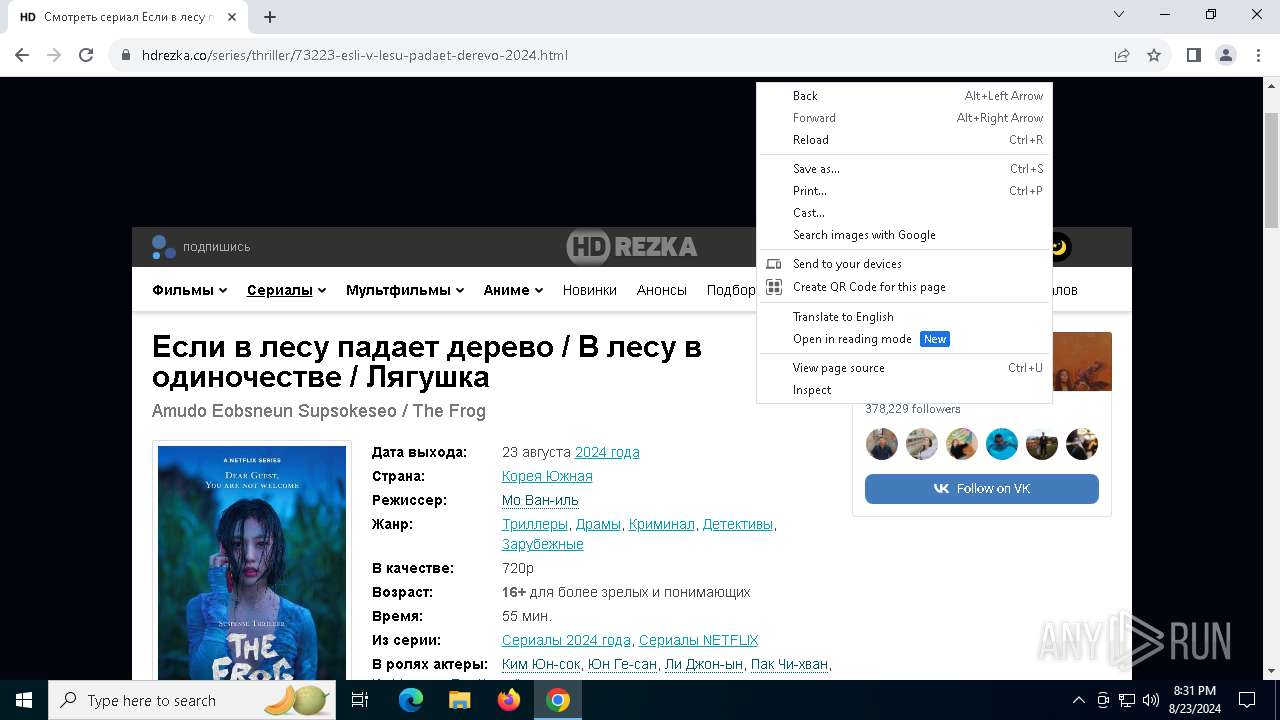Click the подпишись subscribe link
Image resolution: width=1280 pixels, height=720 pixels.
pyautogui.click(x=201, y=247)
